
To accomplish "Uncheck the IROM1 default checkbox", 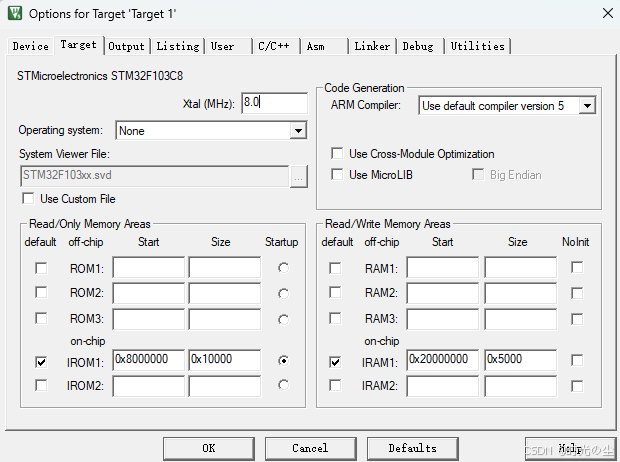I will click(41, 362).
